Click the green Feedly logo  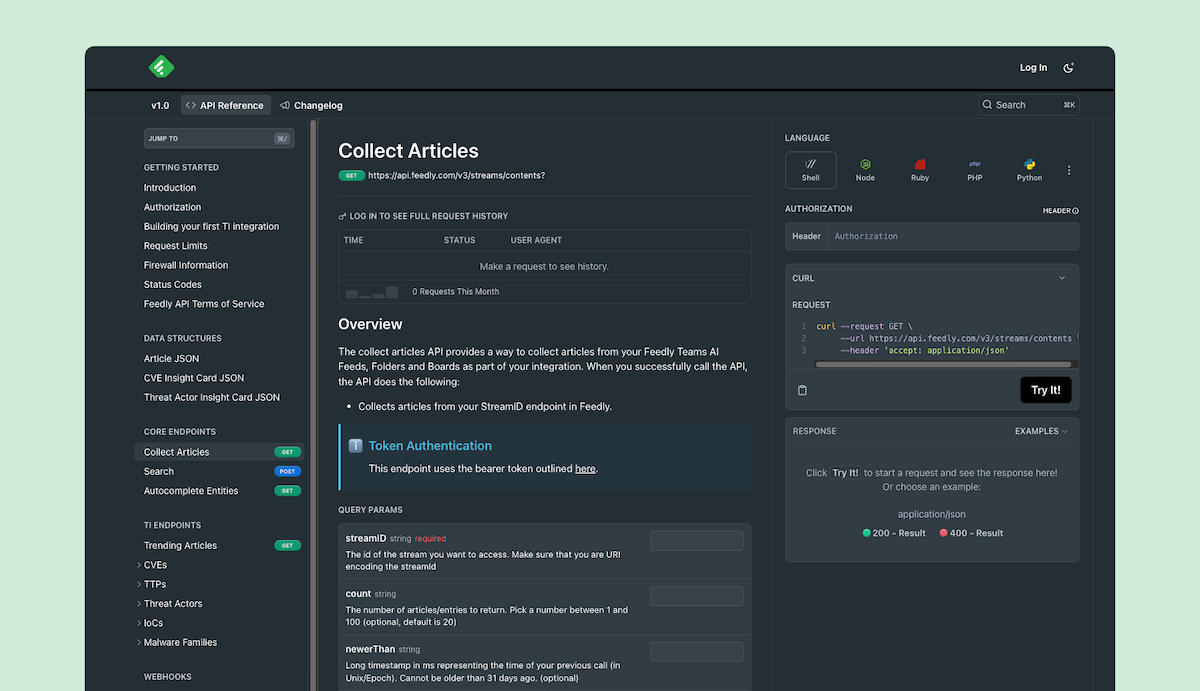pos(162,67)
